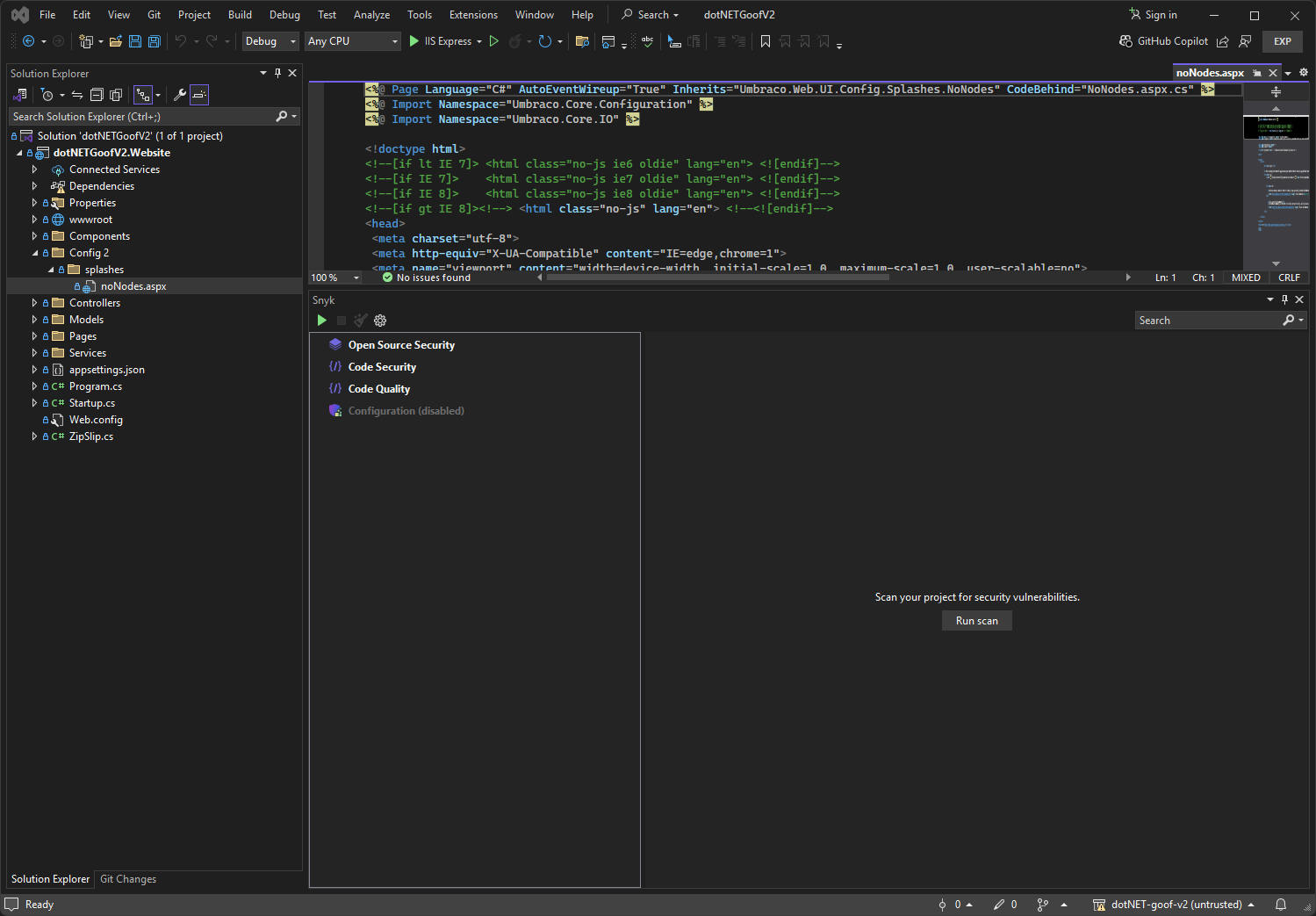This screenshot has width=1316, height=916.
Task: Click the editor horizontal scrollbar
Action: 717,278
